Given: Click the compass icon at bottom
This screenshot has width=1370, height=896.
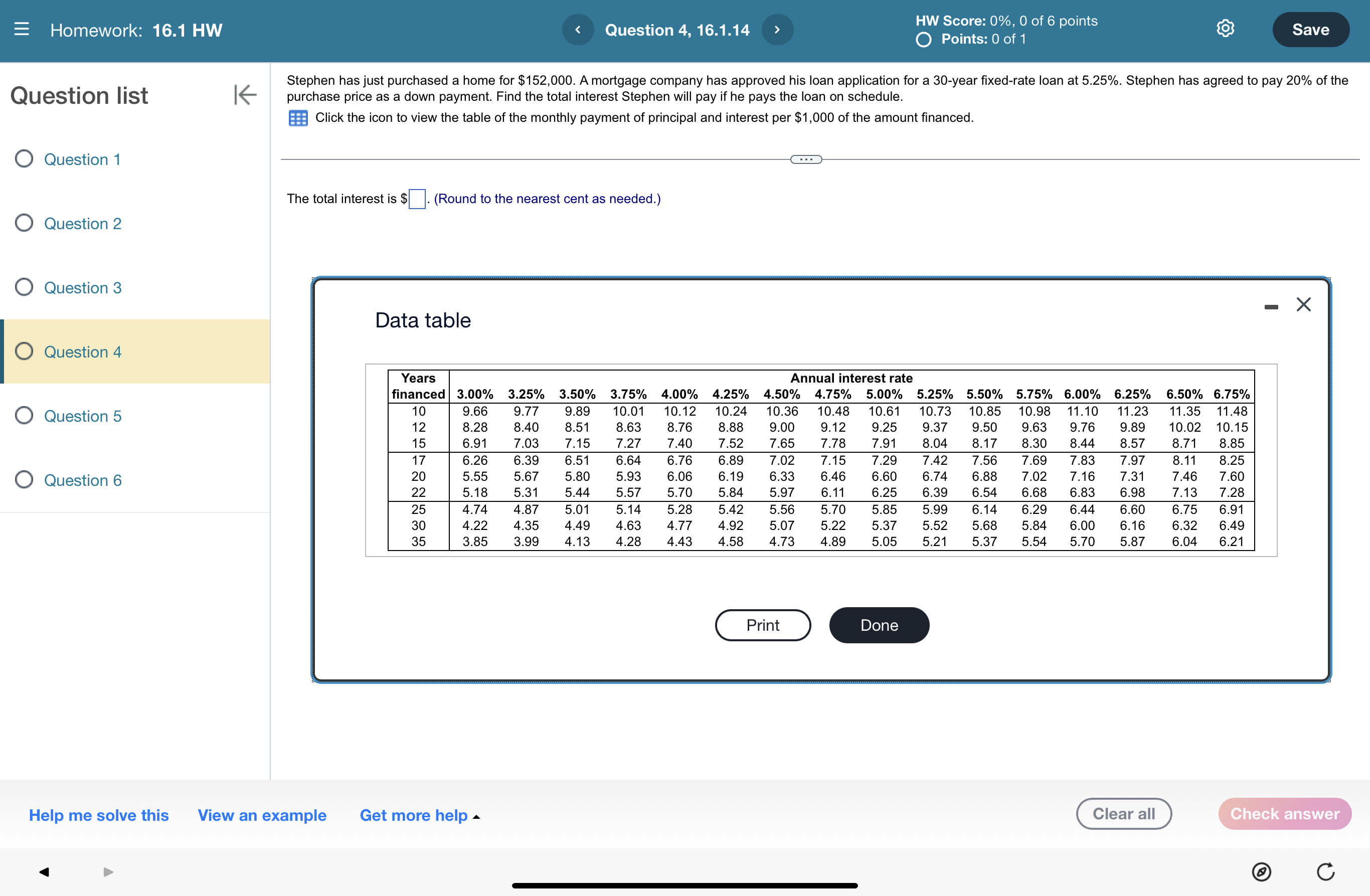Looking at the screenshot, I should [1261, 871].
